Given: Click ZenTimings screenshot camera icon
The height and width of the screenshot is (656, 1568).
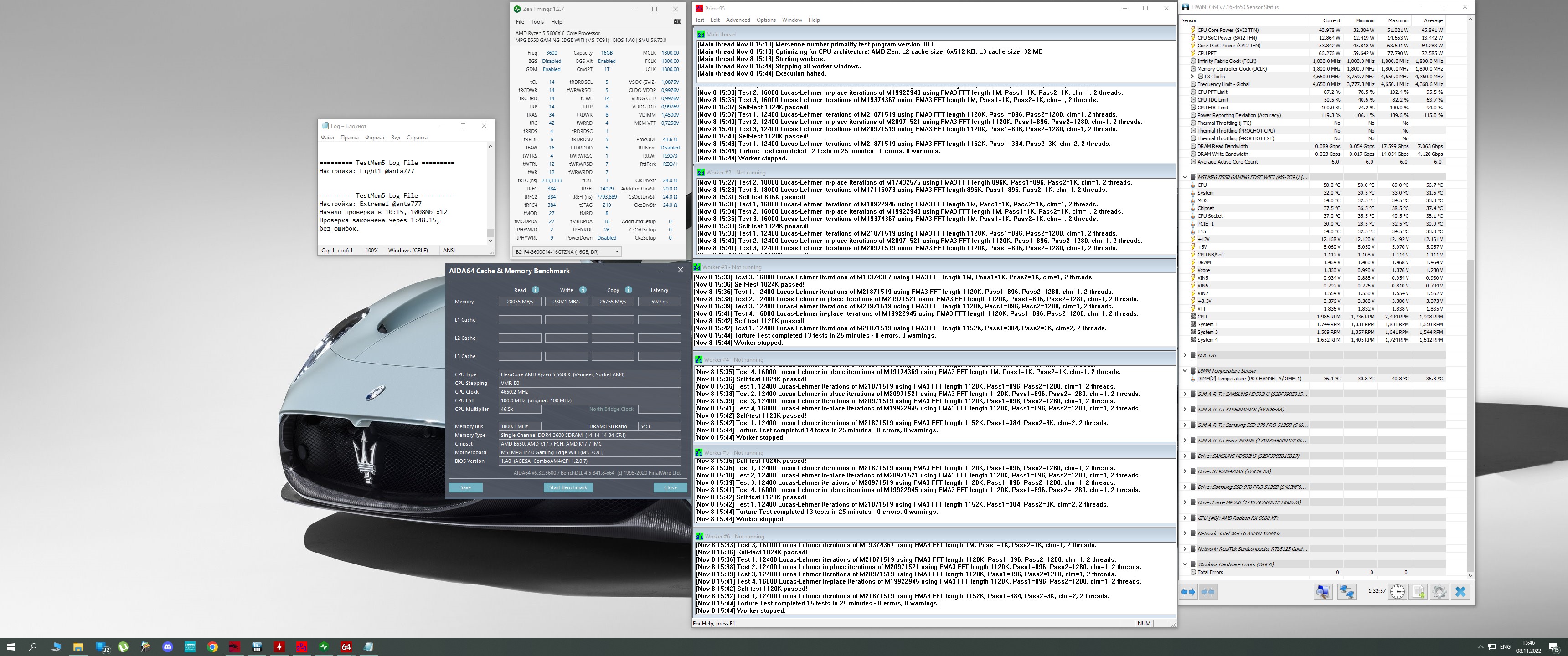Looking at the screenshot, I should (677, 21).
